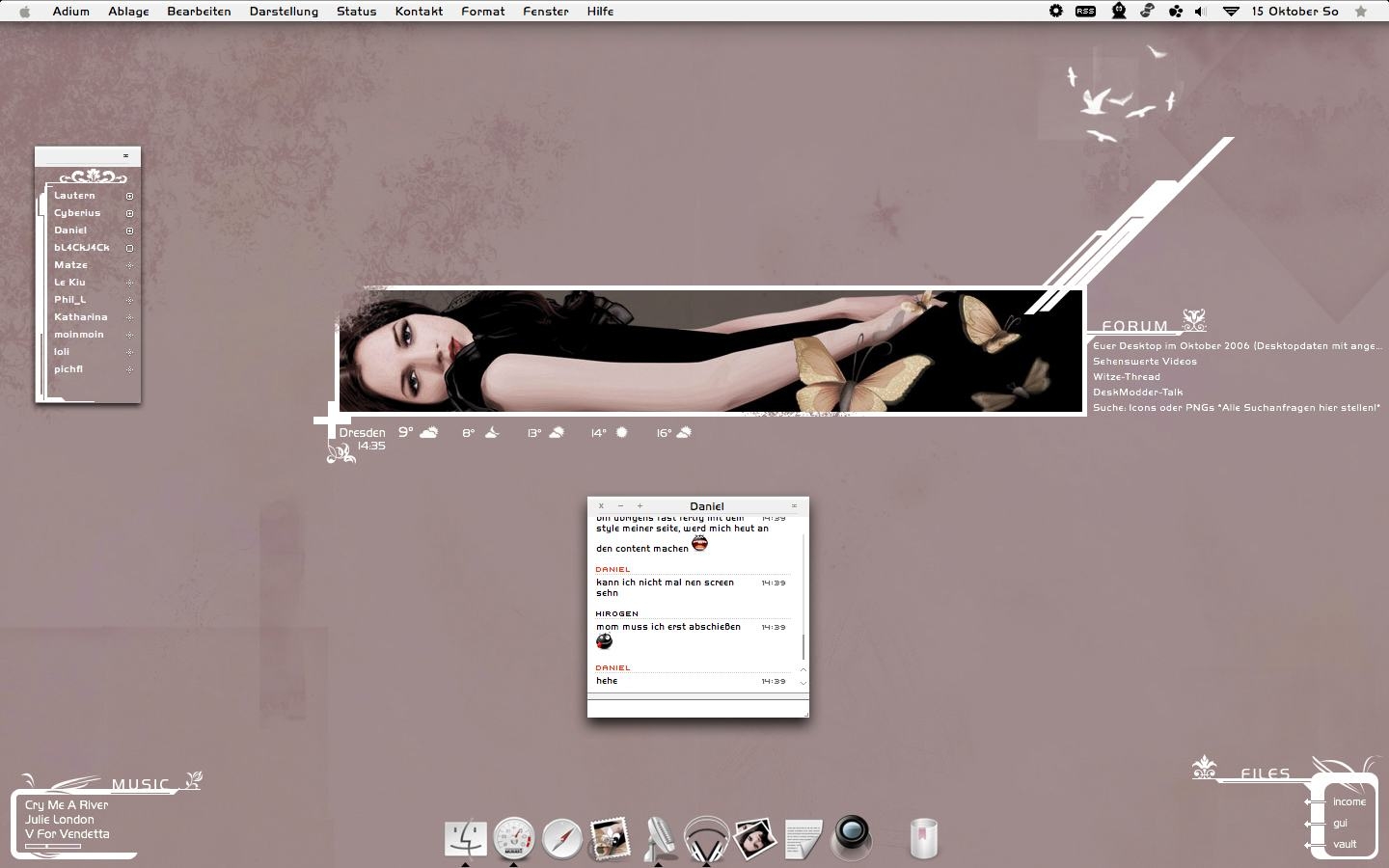Click the laughing mouth emoticon in chat
The height and width of the screenshot is (868, 1389).
tap(699, 544)
